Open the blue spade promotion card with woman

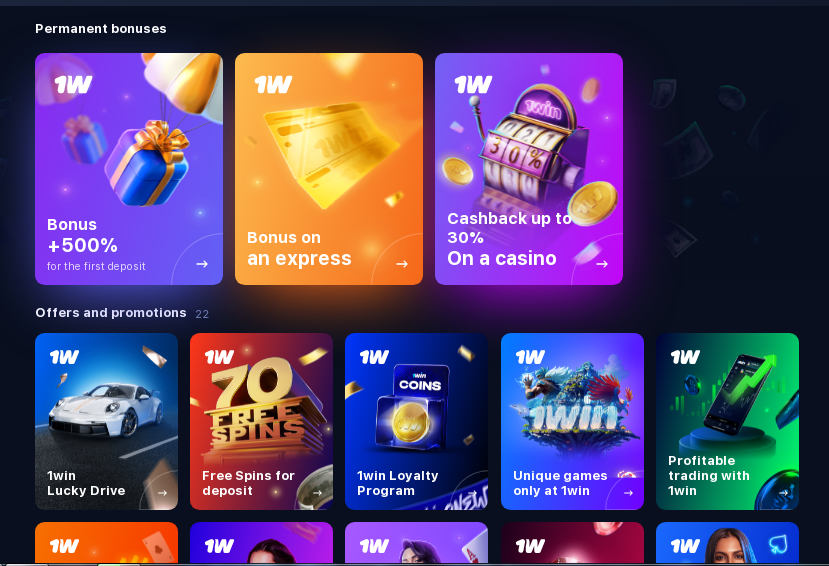click(x=727, y=543)
